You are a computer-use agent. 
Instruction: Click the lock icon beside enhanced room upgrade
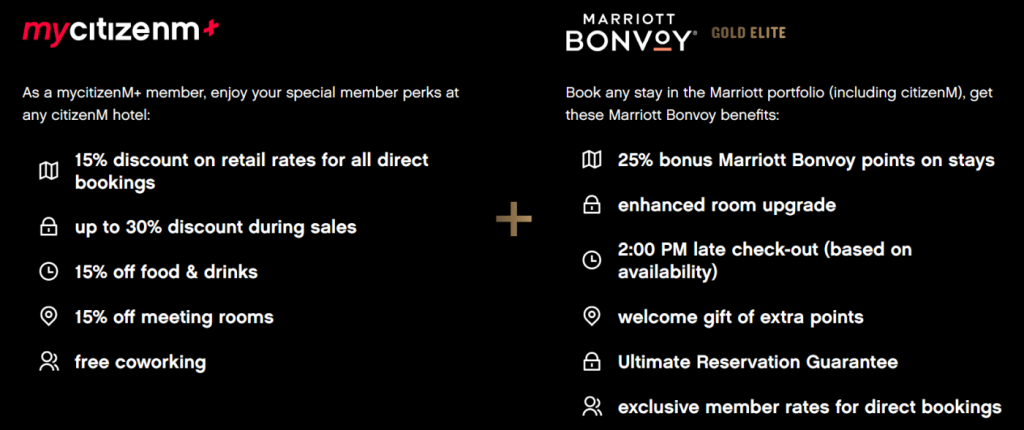click(592, 205)
